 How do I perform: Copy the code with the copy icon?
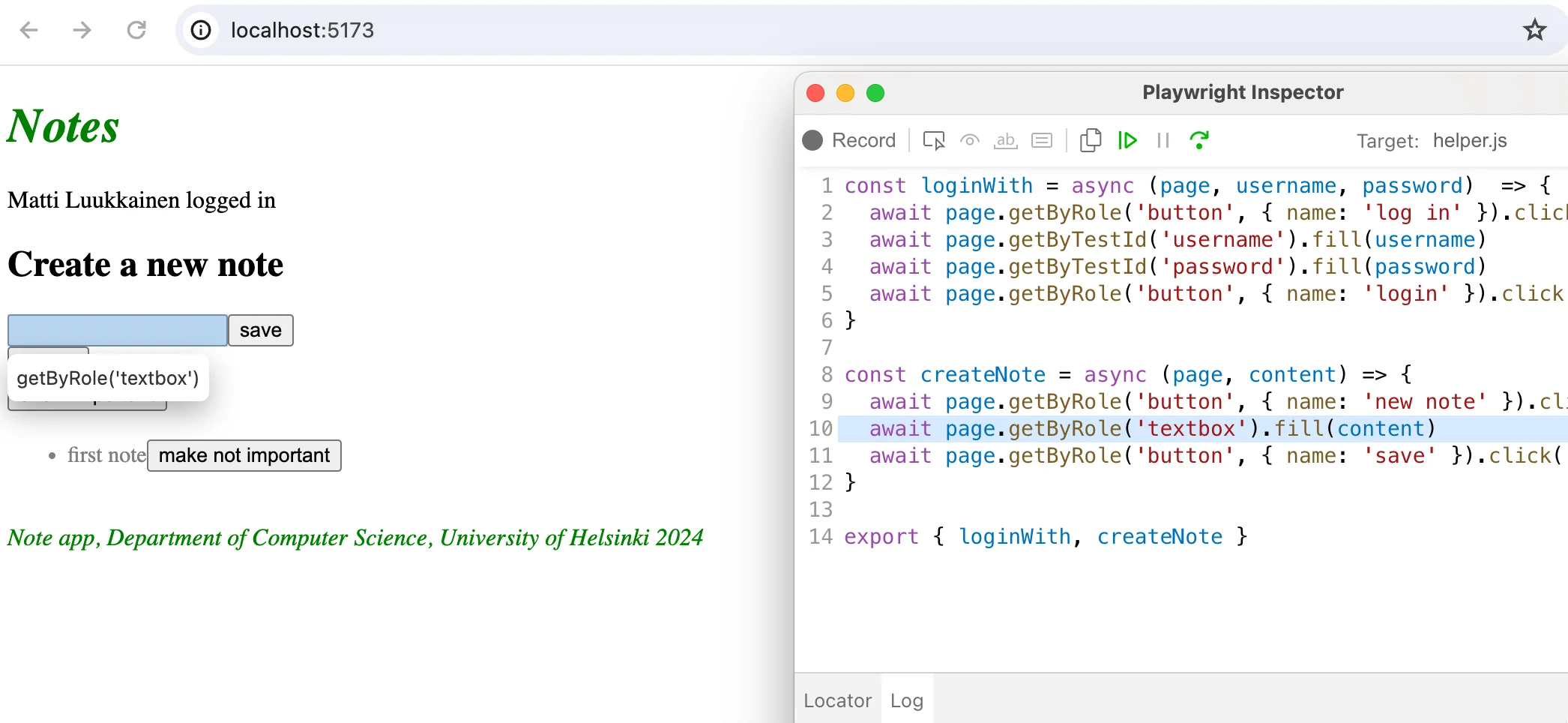pos(1091,140)
